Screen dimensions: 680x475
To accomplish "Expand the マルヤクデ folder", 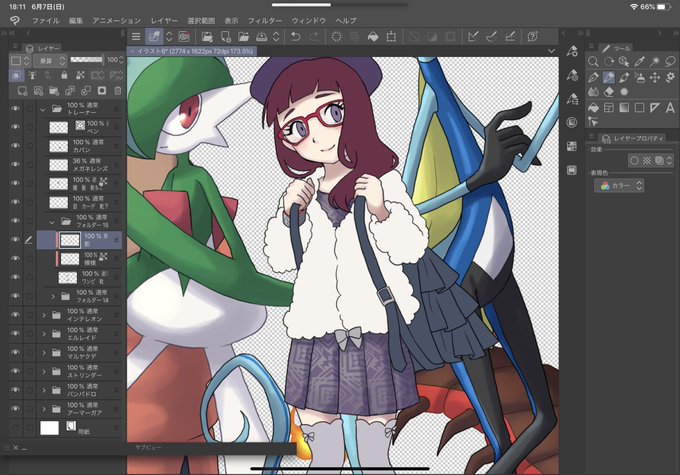I will [44, 353].
